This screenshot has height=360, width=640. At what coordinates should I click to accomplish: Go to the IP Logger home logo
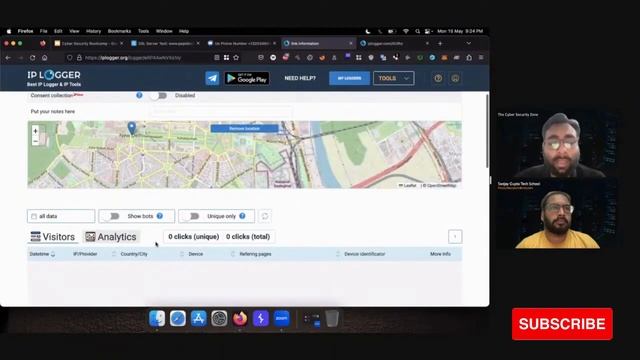click(x=54, y=78)
